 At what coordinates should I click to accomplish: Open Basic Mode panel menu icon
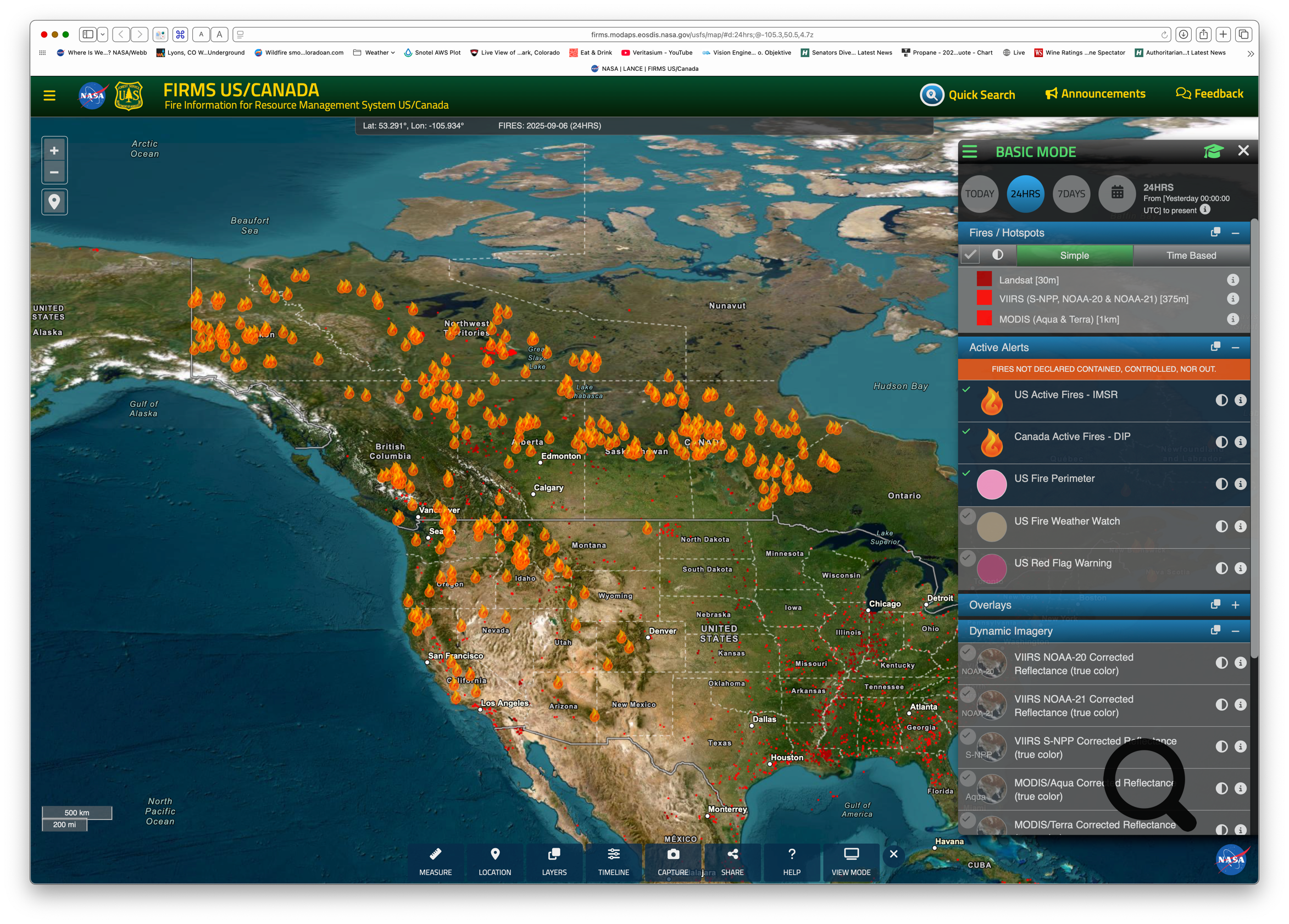pyautogui.click(x=970, y=151)
